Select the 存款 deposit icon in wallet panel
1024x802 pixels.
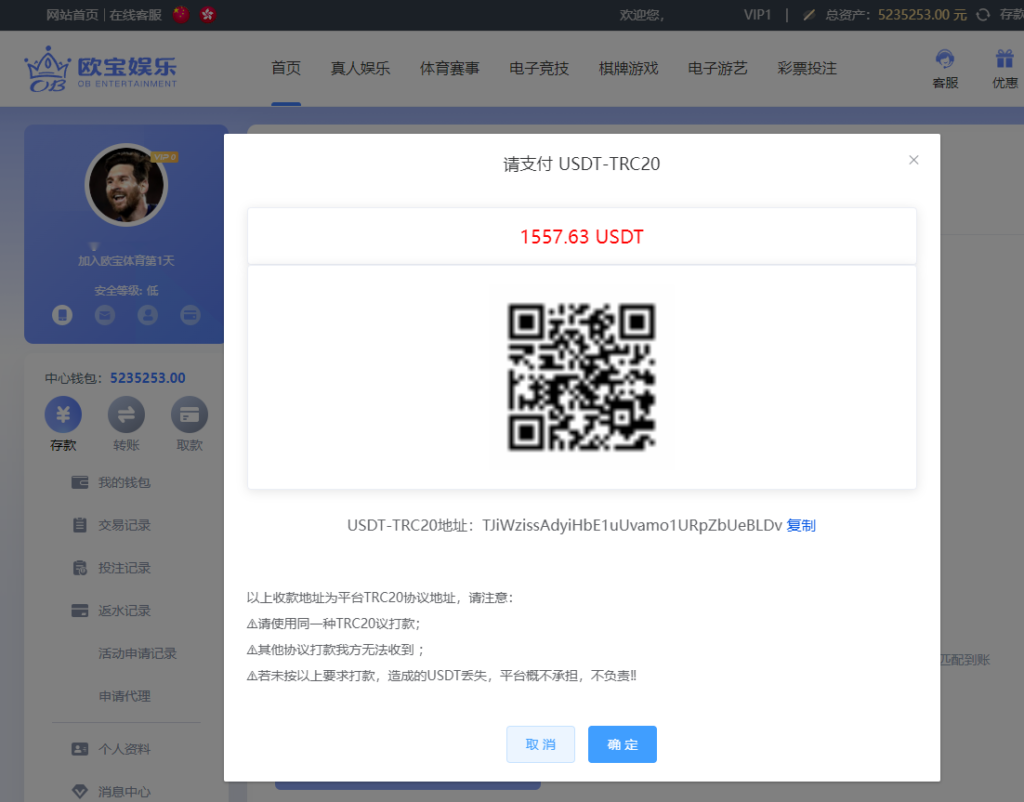click(x=62, y=413)
